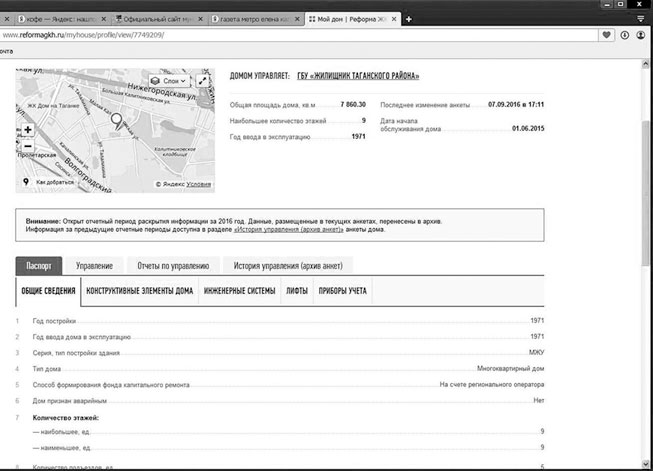Select the Инженерные системы sub-tab
The height and width of the screenshot is (471, 653).
pyautogui.click(x=239, y=291)
